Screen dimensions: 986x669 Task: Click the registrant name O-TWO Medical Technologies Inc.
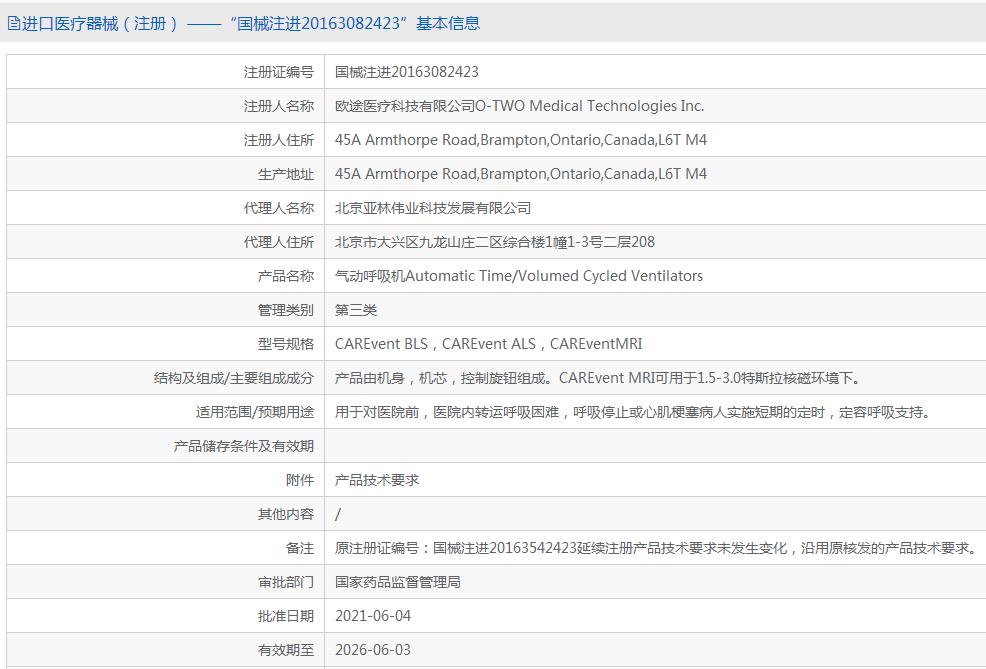(519, 106)
